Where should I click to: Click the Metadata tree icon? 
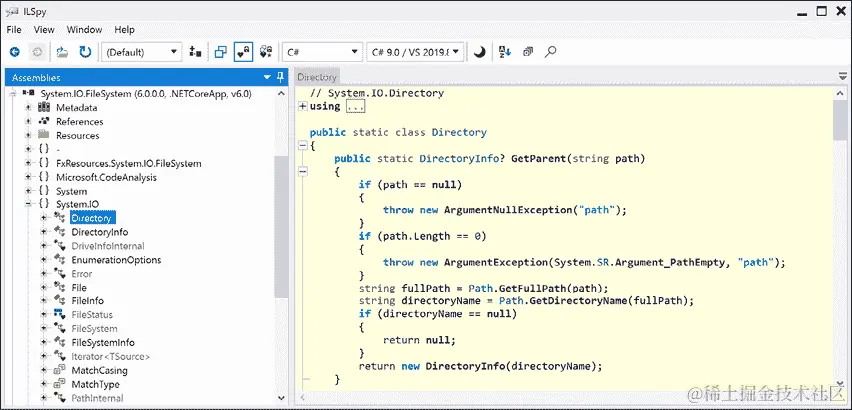tap(44, 108)
